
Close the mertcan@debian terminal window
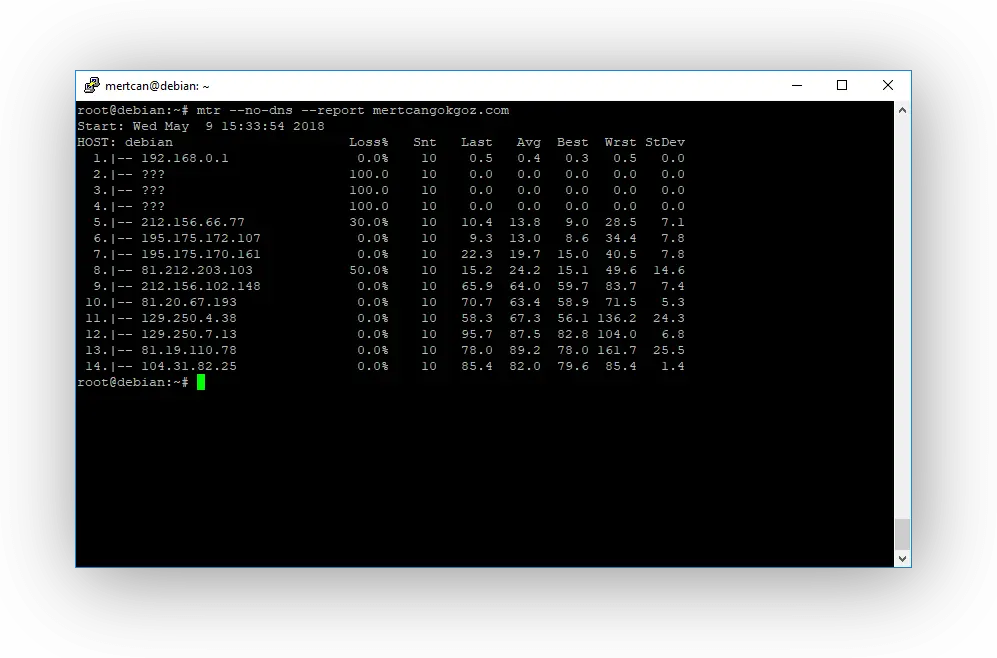pyautogui.click(x=888, y=85)
